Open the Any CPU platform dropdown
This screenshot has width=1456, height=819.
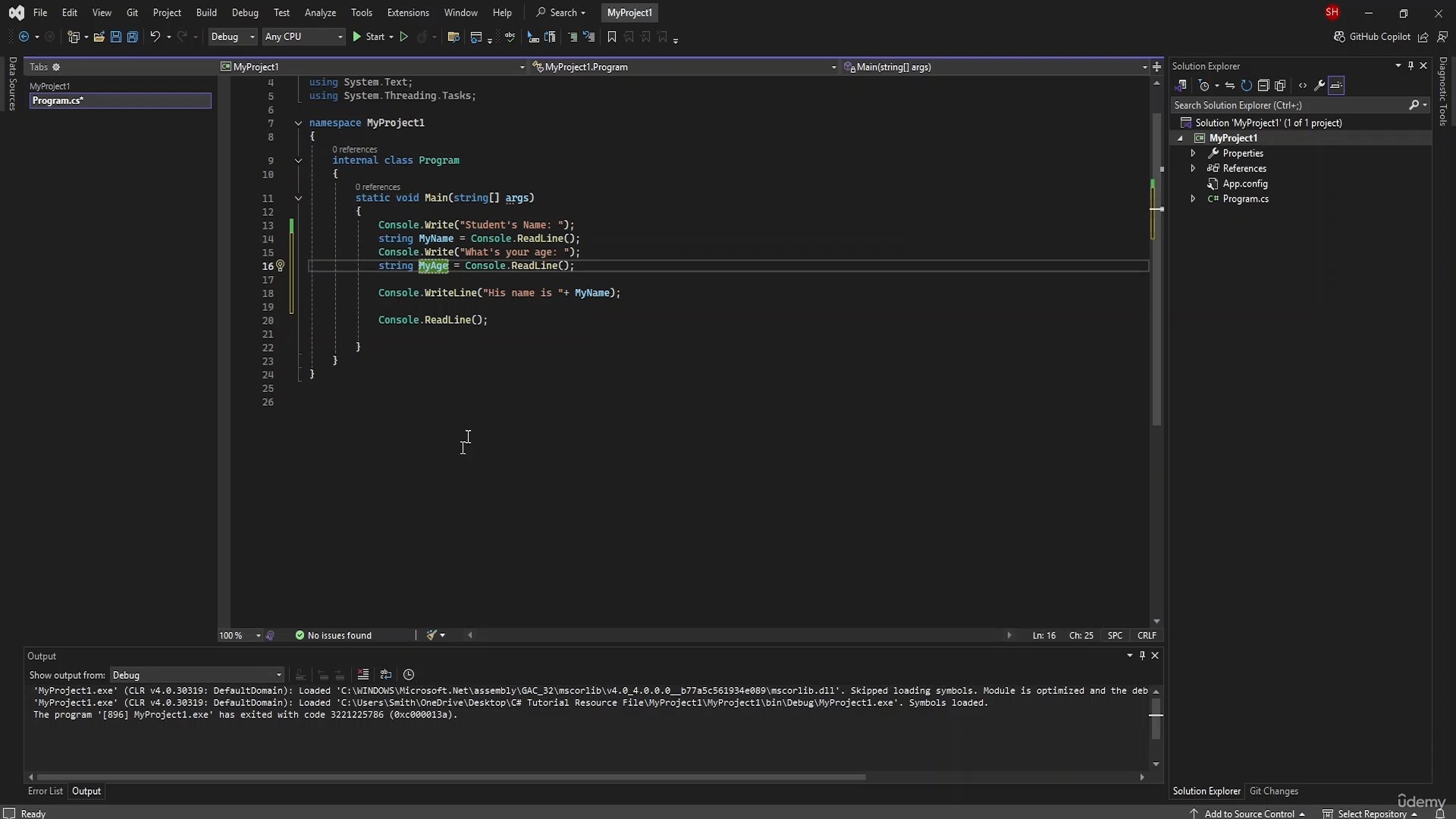tap(303, 36)
